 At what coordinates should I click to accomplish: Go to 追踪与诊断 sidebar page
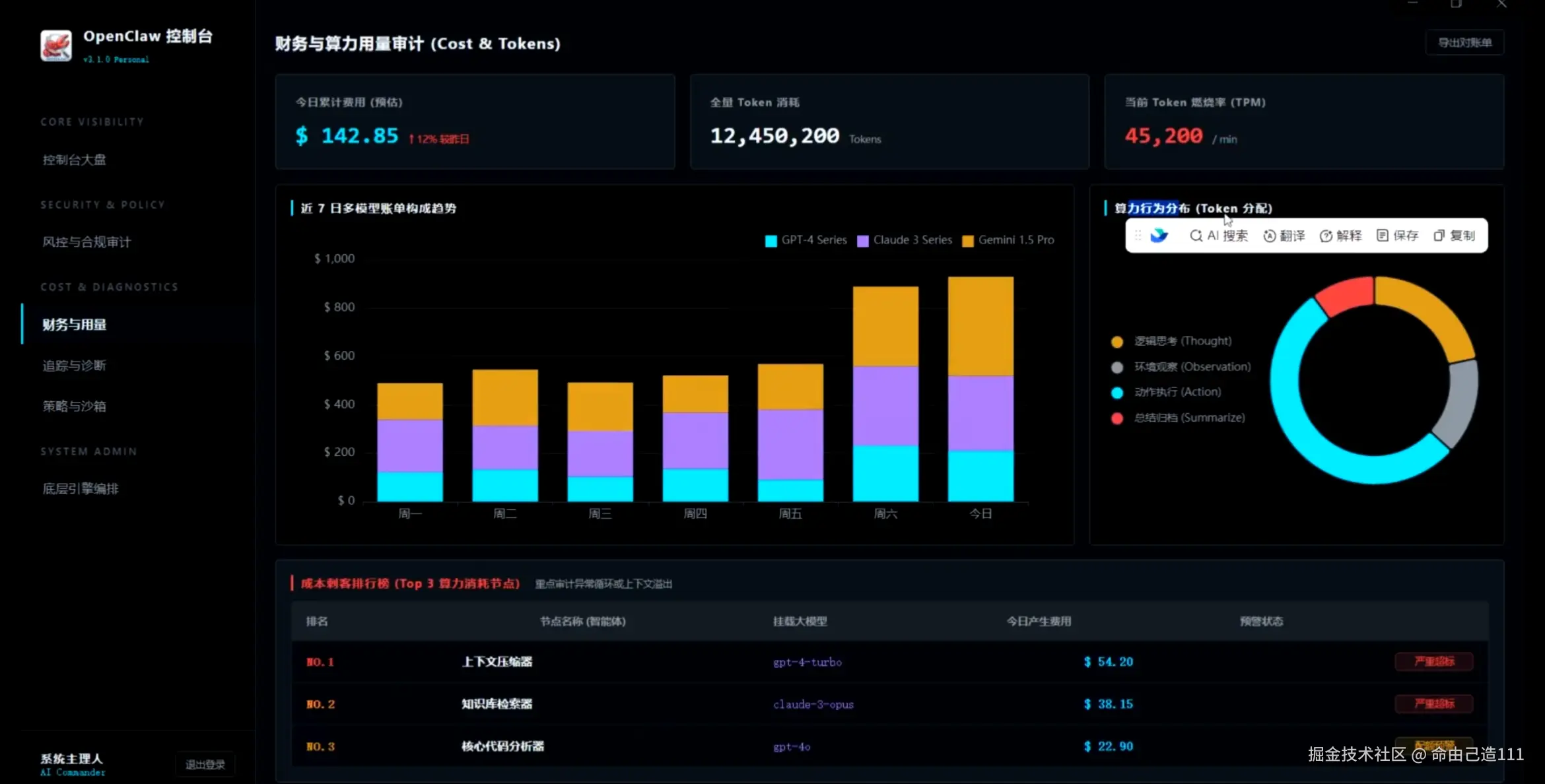click(74, 366)
